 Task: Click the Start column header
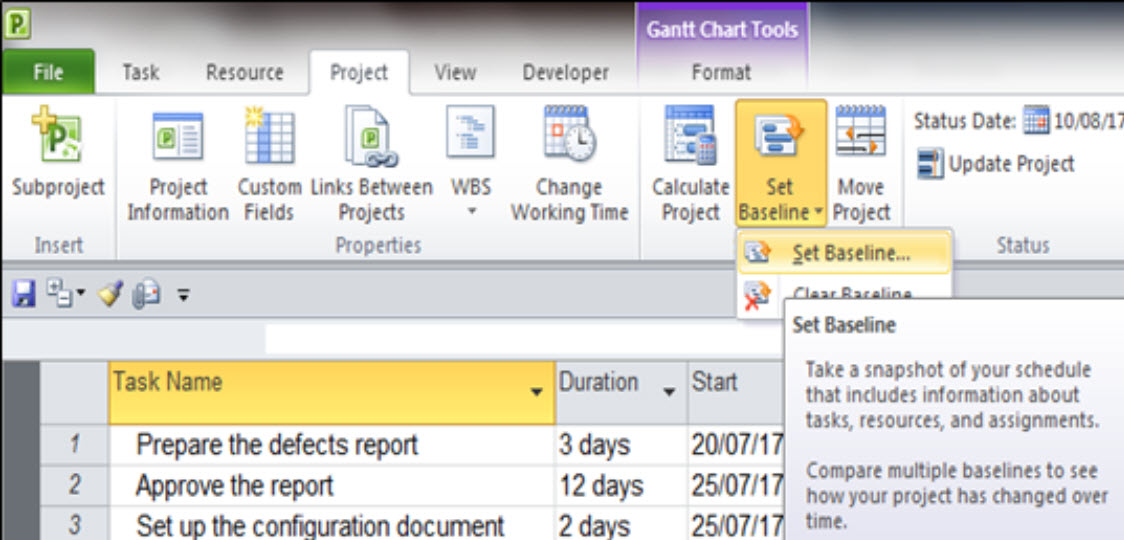(735, 392)
